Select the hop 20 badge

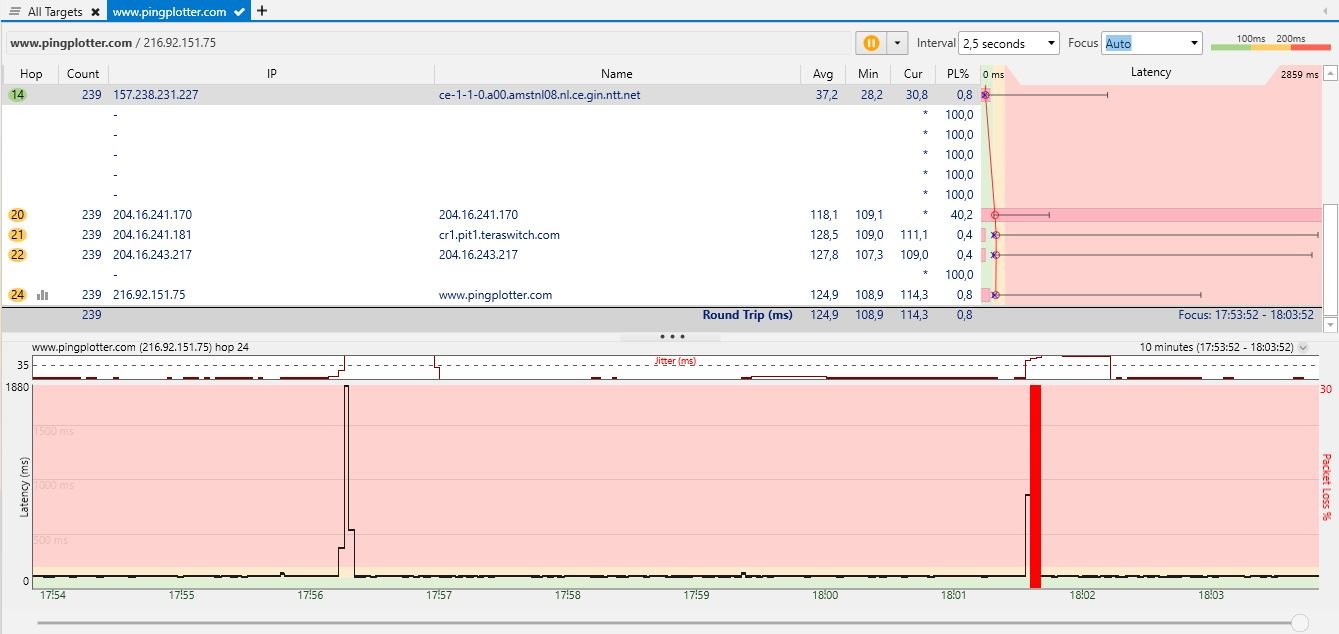[18, 215]
